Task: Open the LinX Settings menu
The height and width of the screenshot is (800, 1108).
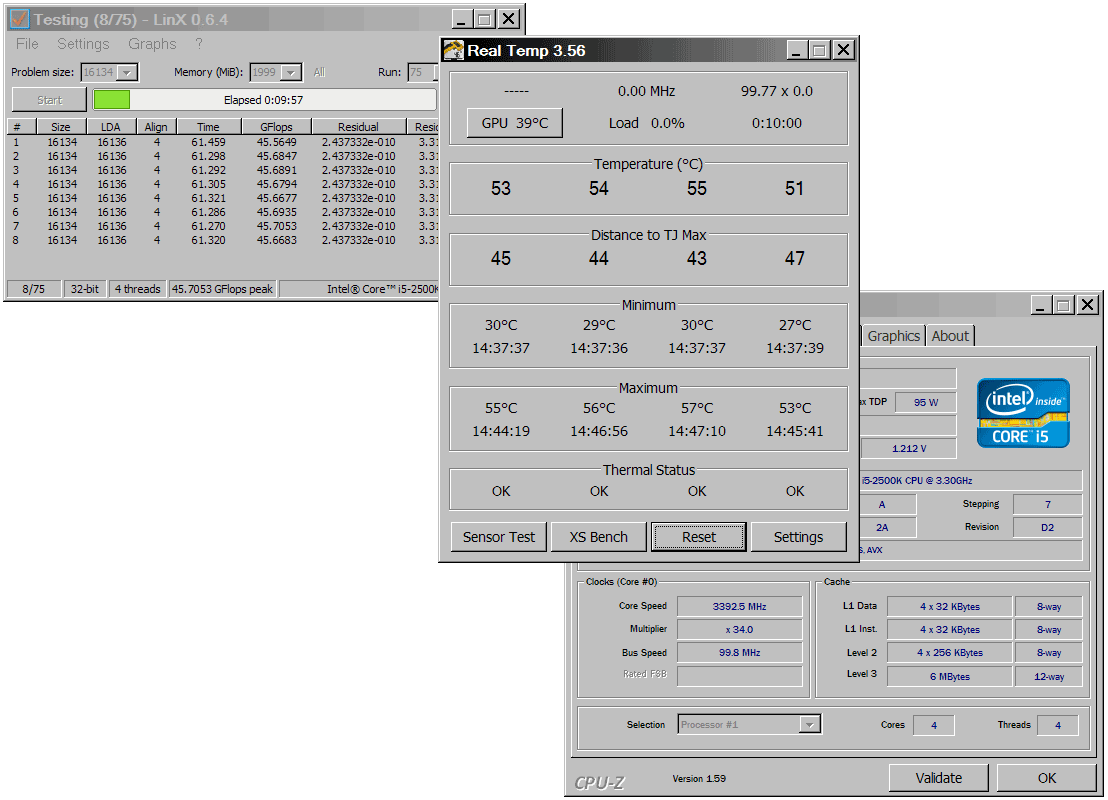Action: tap(83, 44)
